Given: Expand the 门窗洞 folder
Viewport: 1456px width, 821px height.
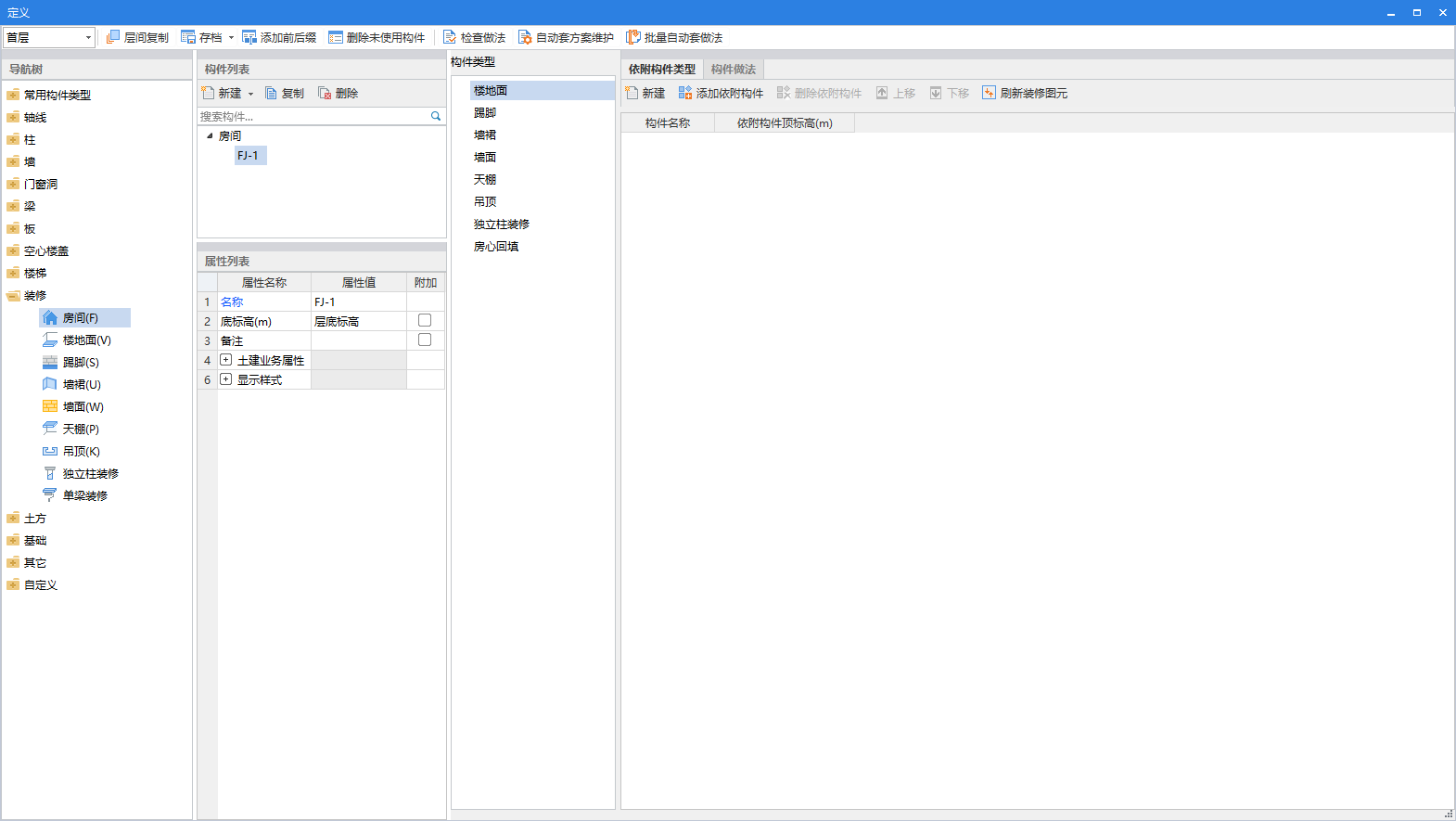Looking at the screenshot, I should [13, 185].
